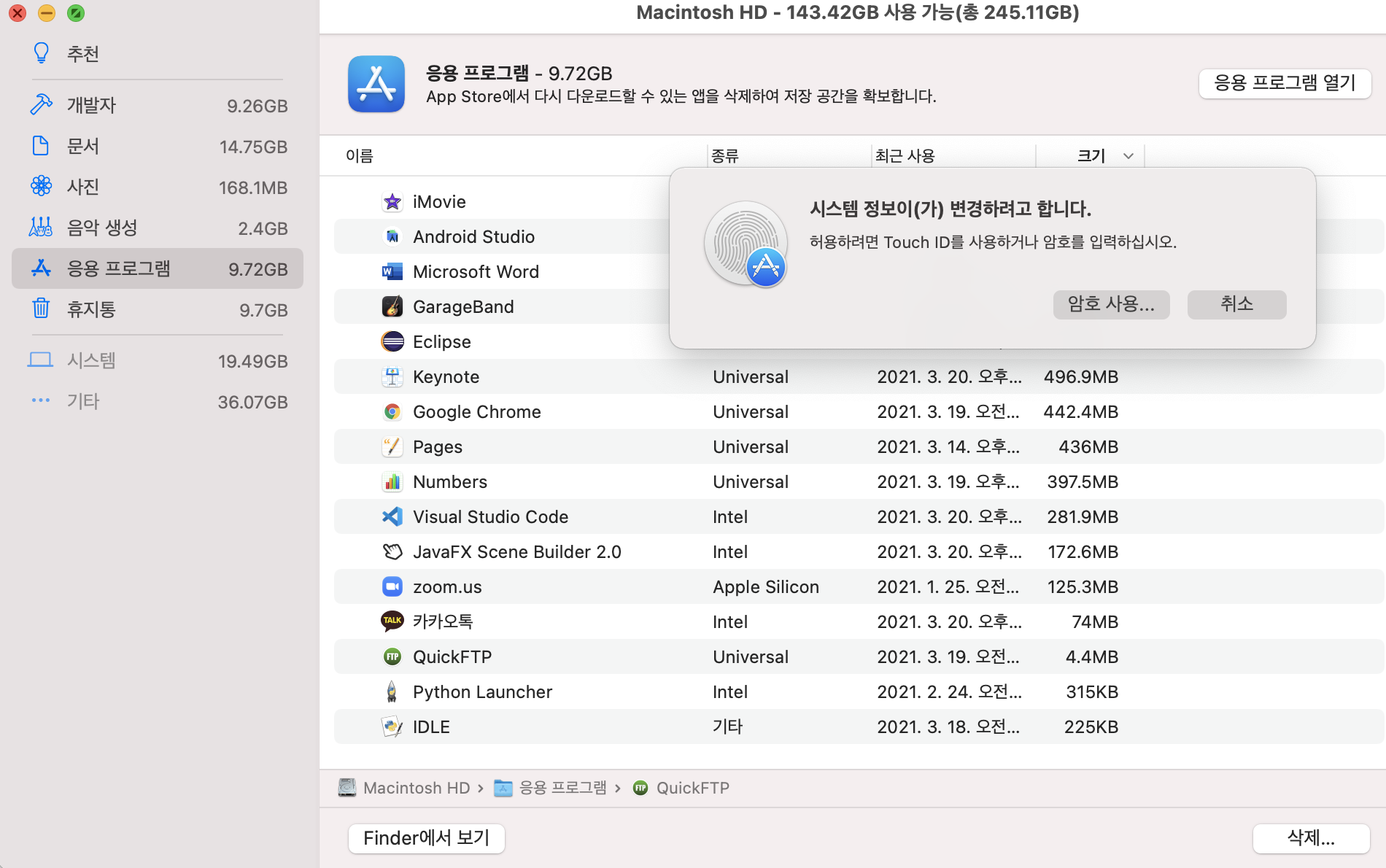Click the 카카오톡 TALK icon
Image resolution: width=1386 pixels, height=868 pixels.
coord(392,621)
